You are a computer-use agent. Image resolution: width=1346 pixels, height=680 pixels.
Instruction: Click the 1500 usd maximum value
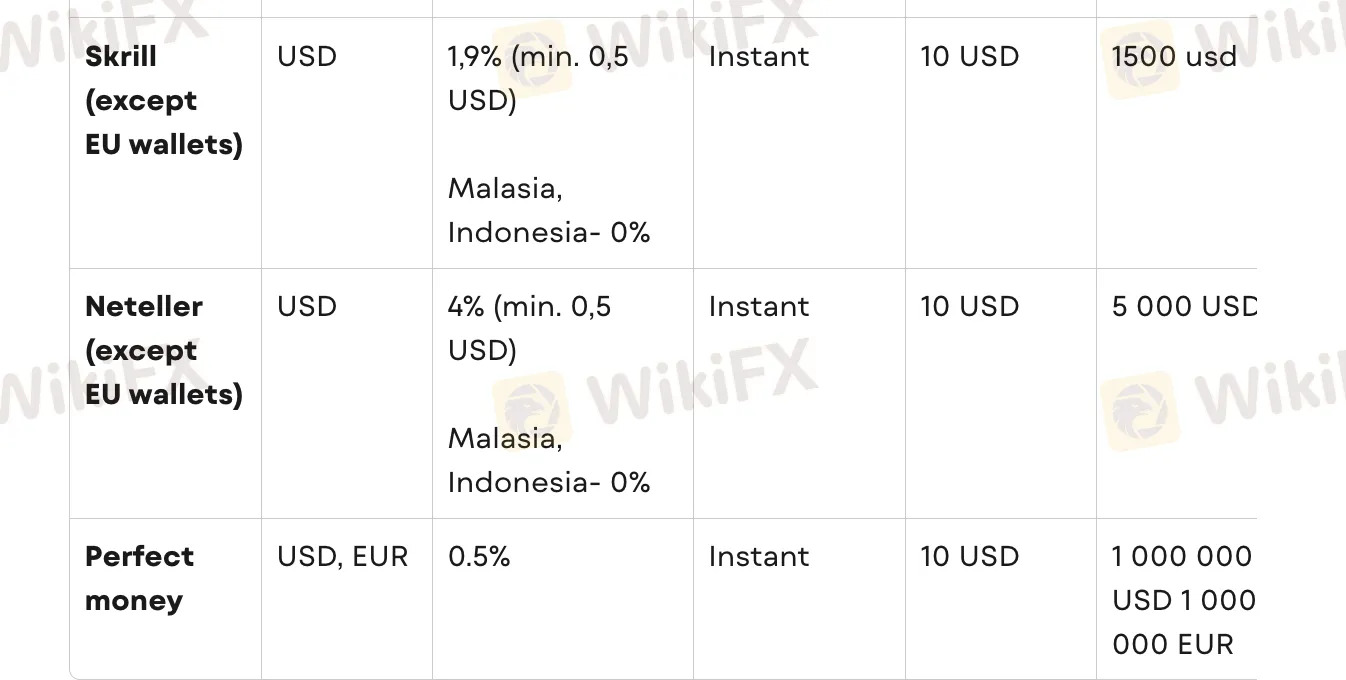pyautogui.click(x=1175, y=57)
